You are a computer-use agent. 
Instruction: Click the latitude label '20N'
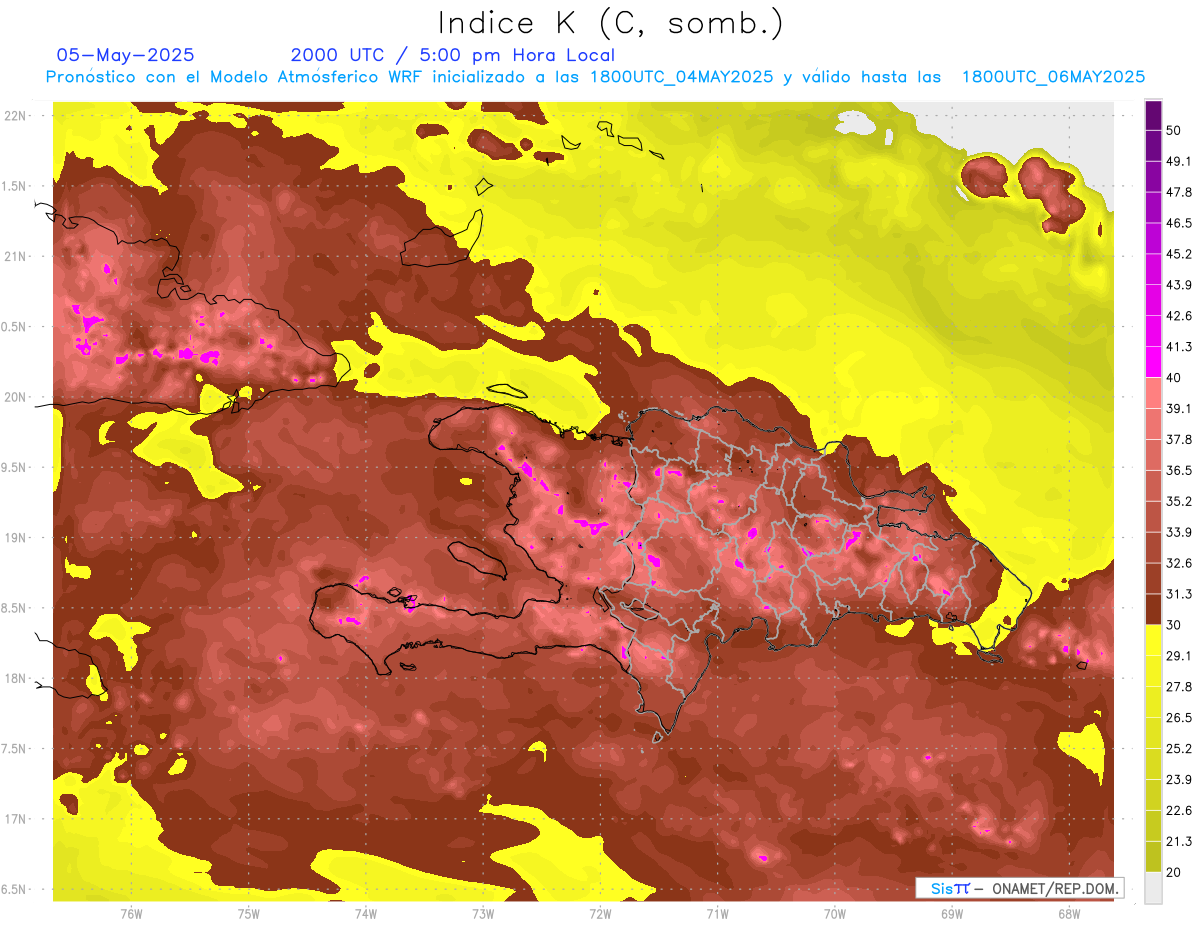(15, 397)
